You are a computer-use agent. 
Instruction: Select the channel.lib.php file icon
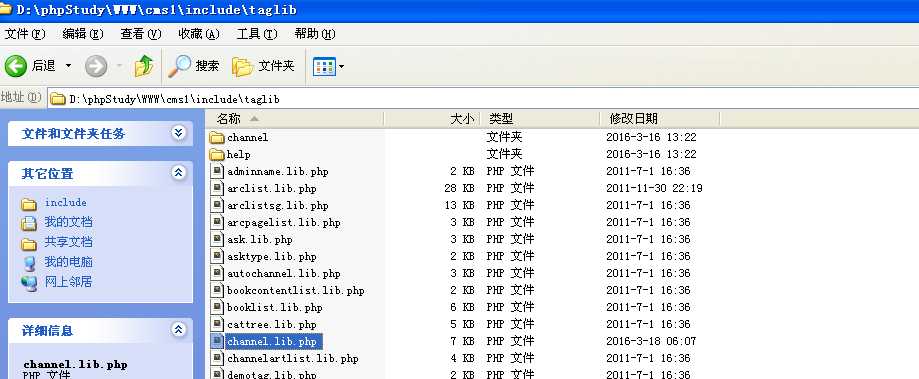click(217, 342)
